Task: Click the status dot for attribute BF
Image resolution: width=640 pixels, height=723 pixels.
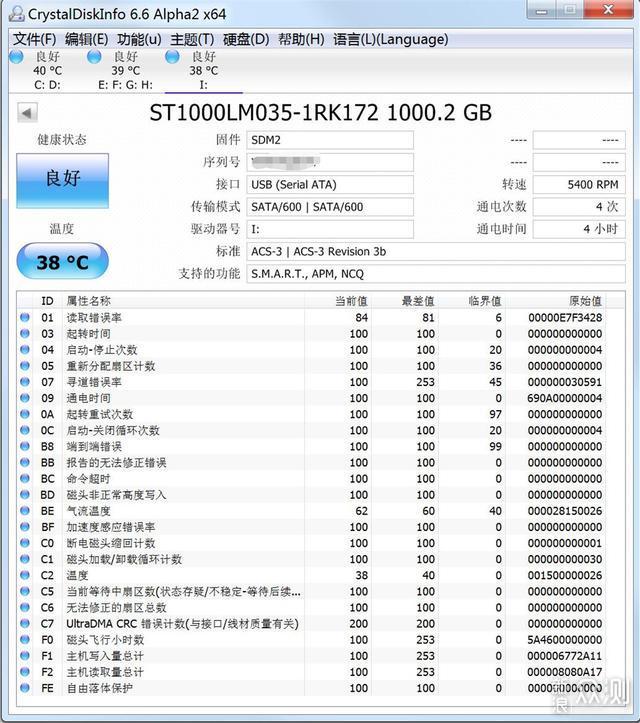Action: point(25,527)
